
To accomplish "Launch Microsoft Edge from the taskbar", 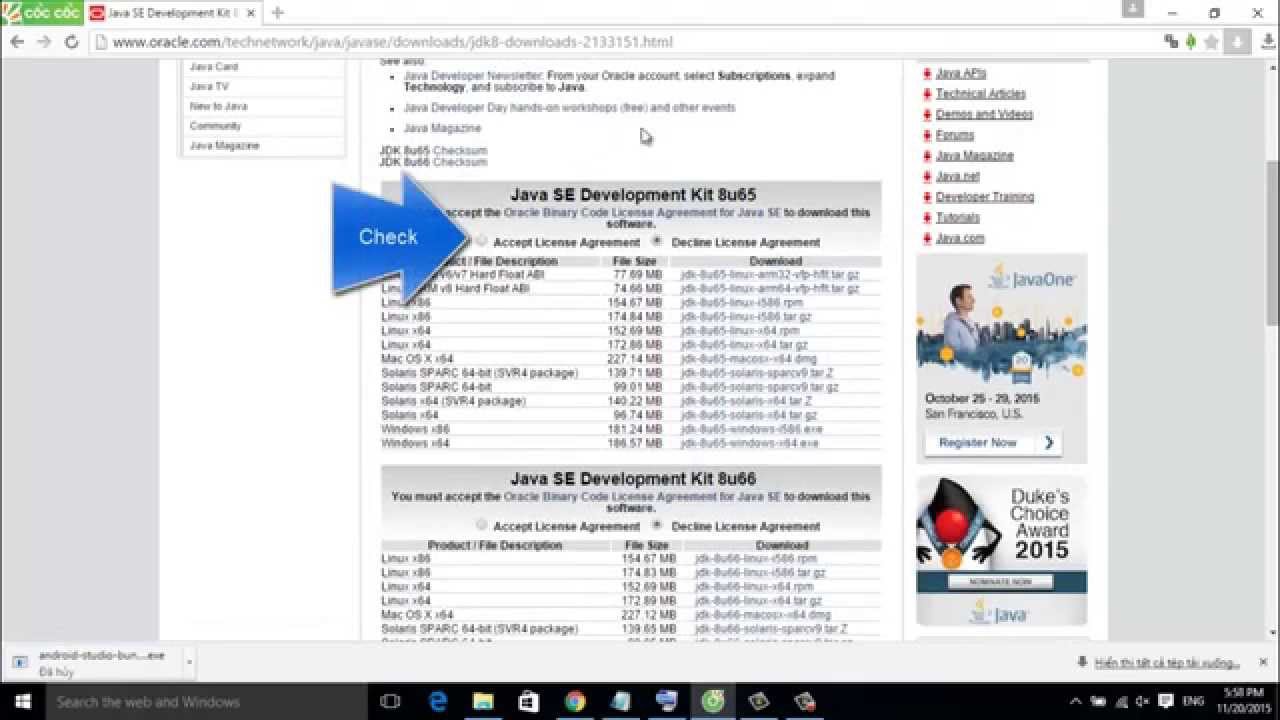I will (437, 702).
